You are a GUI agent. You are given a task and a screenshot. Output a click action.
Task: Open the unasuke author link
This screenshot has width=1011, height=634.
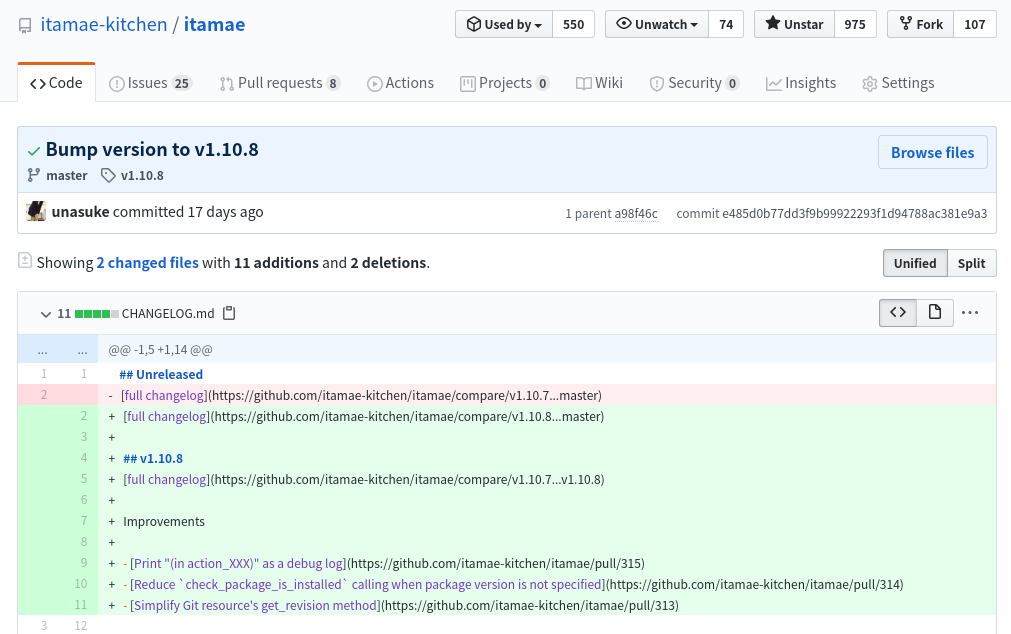click(81, 212)
